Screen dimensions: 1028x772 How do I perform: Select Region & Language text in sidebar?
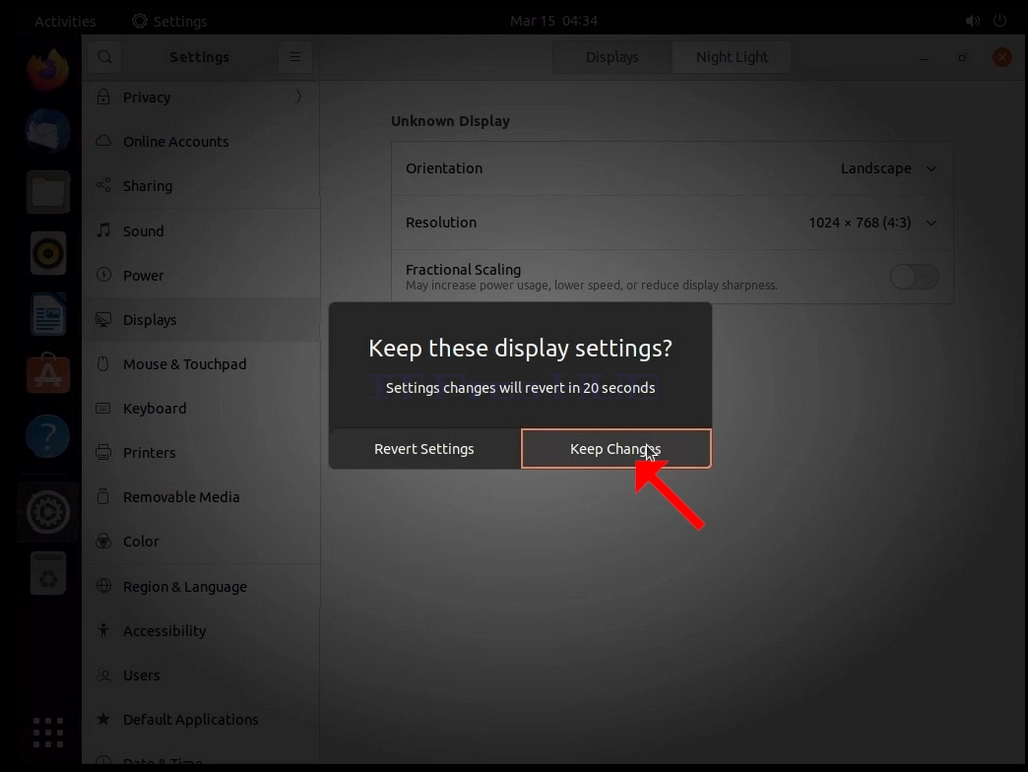pyautogui.click(x=185, y=587)
